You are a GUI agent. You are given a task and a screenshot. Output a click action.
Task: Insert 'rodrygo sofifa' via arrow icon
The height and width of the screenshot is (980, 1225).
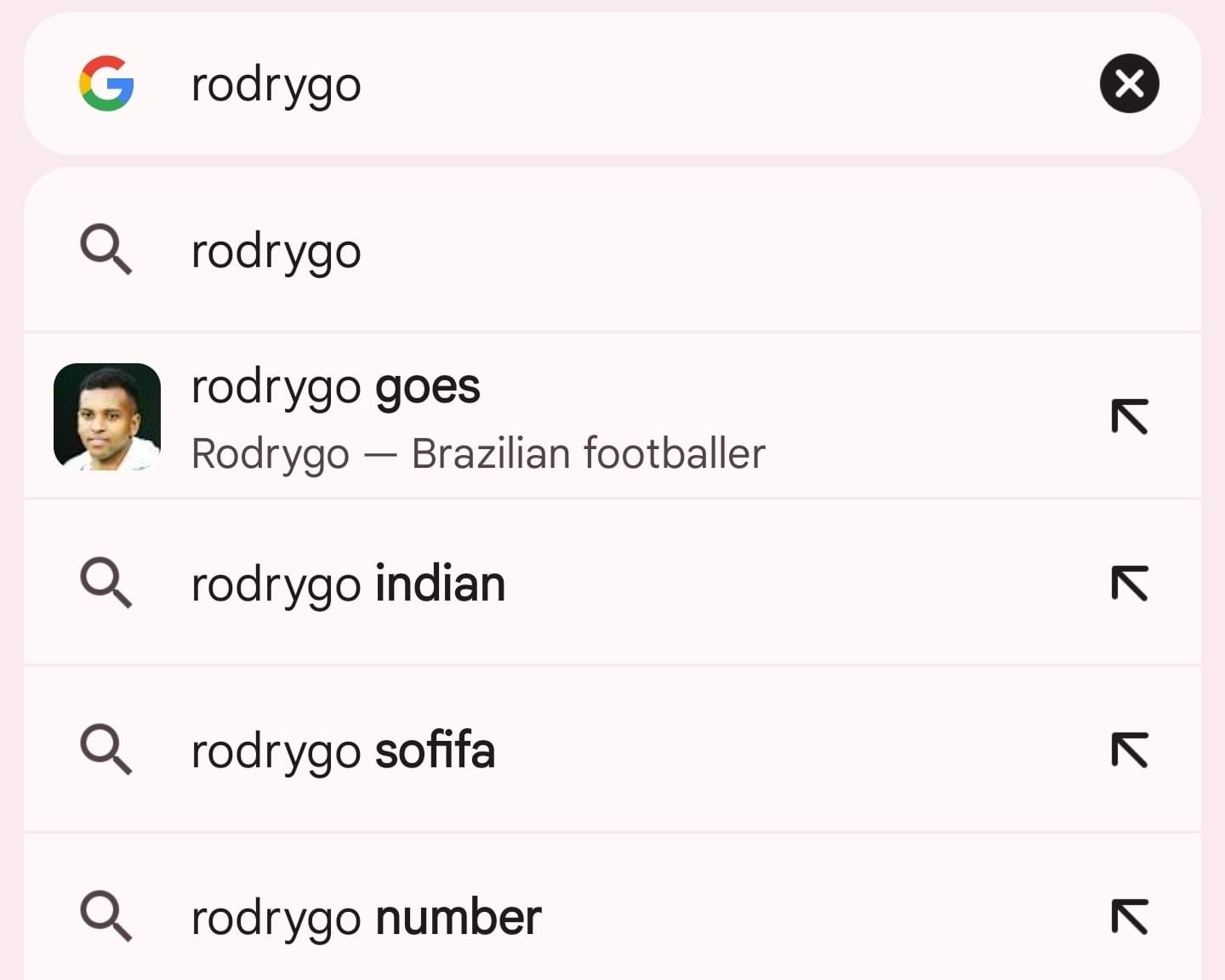point(1130,750)
